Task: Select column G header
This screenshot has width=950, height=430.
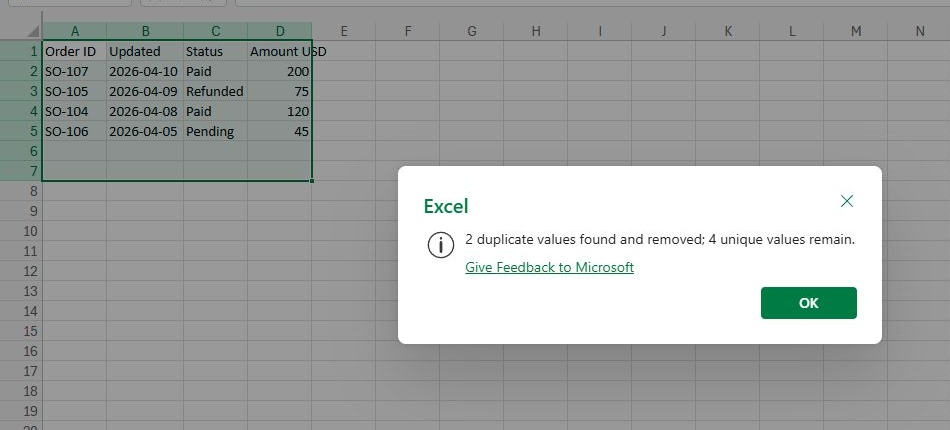Action: (471, 31)
